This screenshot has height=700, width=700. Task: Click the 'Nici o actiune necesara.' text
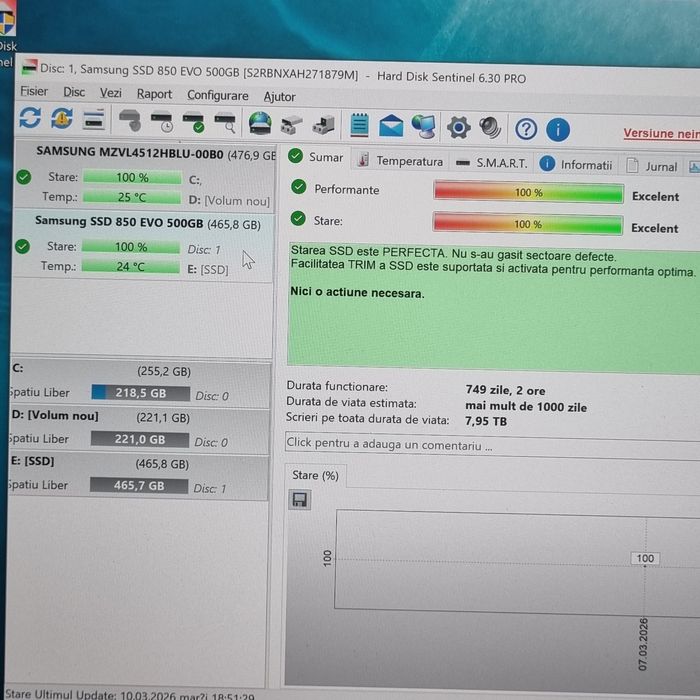click(357, 292)
